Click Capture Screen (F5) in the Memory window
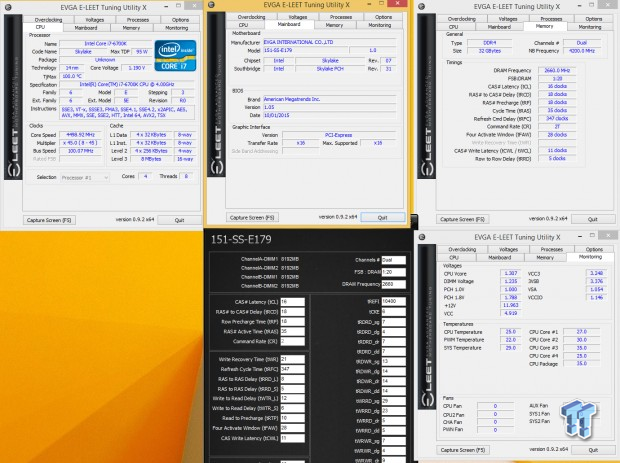620x463 pixels. [x=462, y=219]
